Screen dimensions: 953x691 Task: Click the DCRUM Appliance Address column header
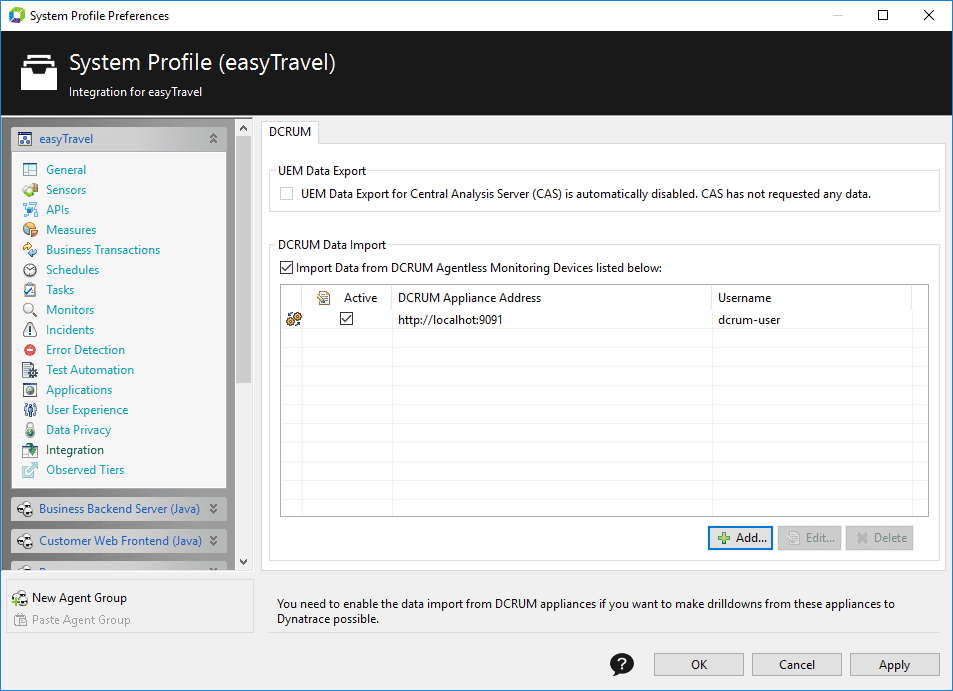click(x=552, y=298)
